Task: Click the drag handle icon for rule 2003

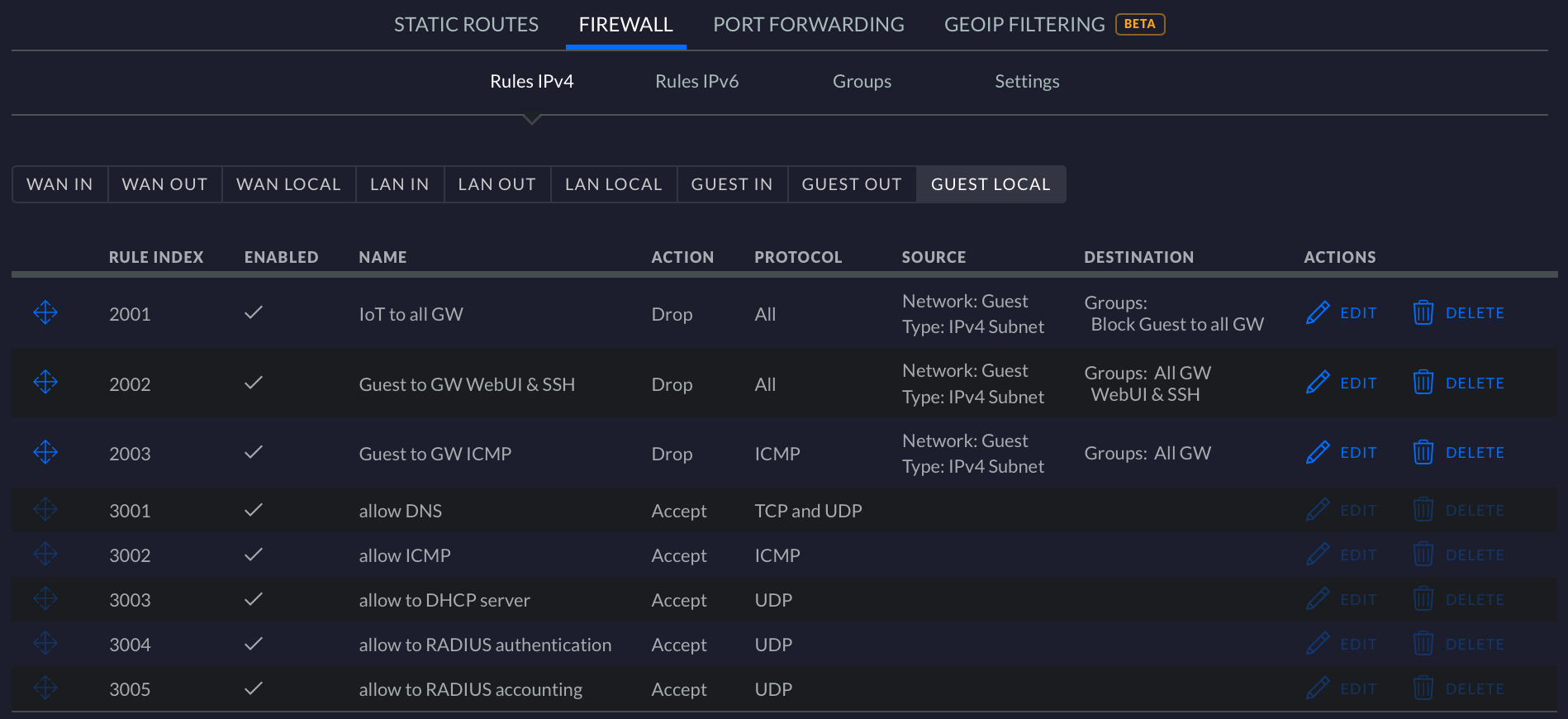Action: click(45, 452)
